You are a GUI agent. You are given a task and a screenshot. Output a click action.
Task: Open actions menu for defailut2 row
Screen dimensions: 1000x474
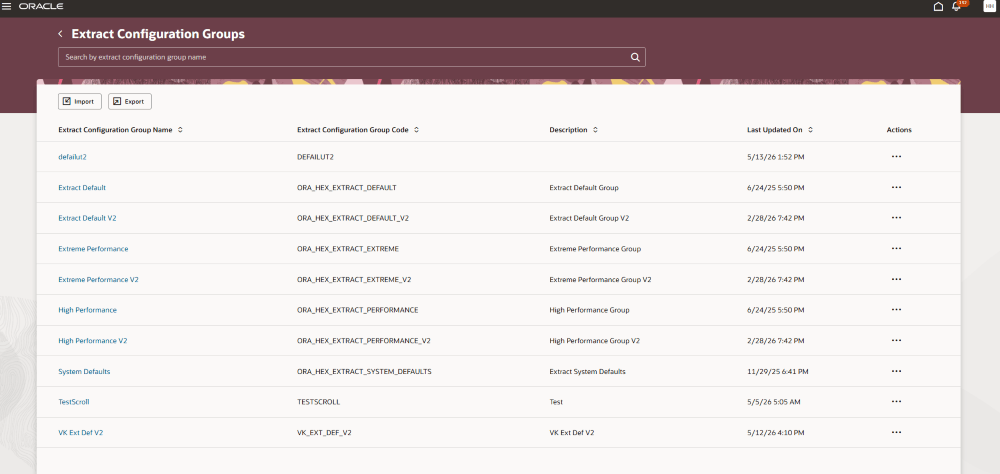point(896,156)
